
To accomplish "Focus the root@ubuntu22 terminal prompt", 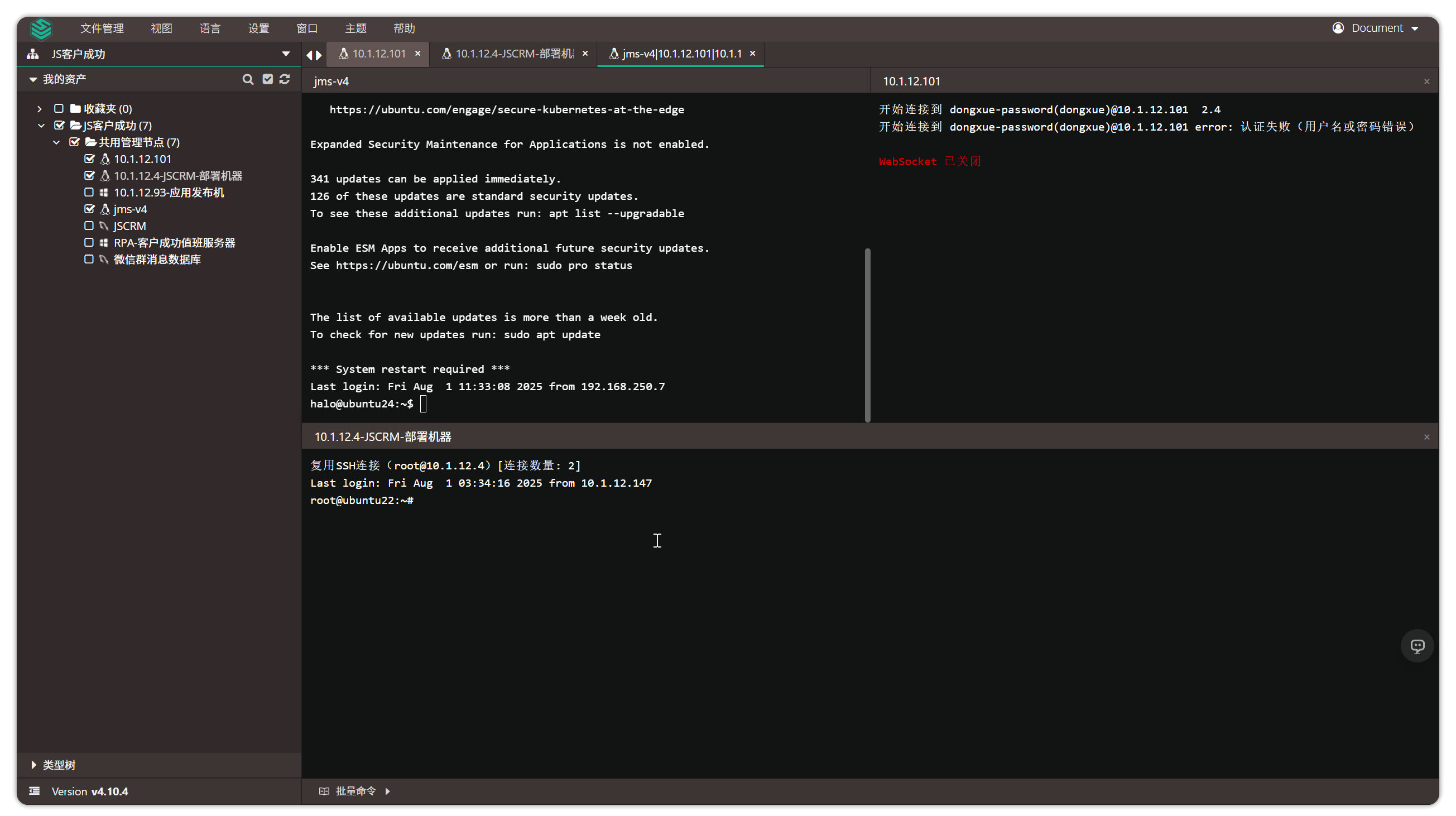I will point(362,501).
